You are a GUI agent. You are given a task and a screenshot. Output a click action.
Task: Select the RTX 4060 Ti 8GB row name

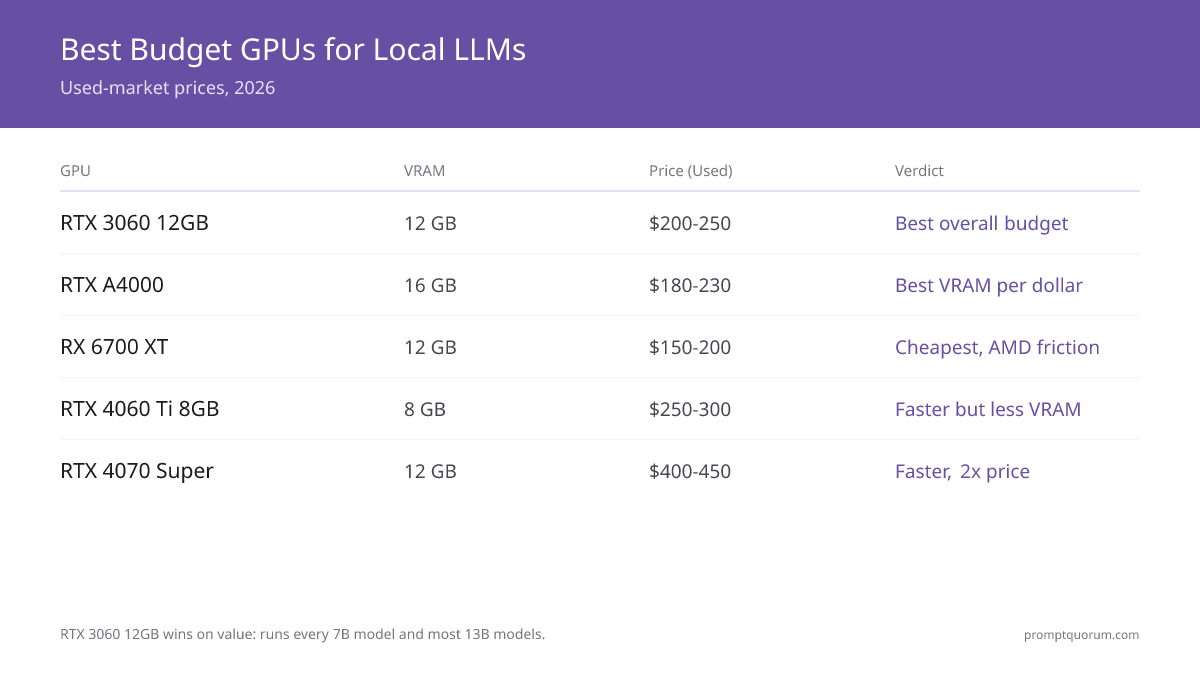(140, 409)
